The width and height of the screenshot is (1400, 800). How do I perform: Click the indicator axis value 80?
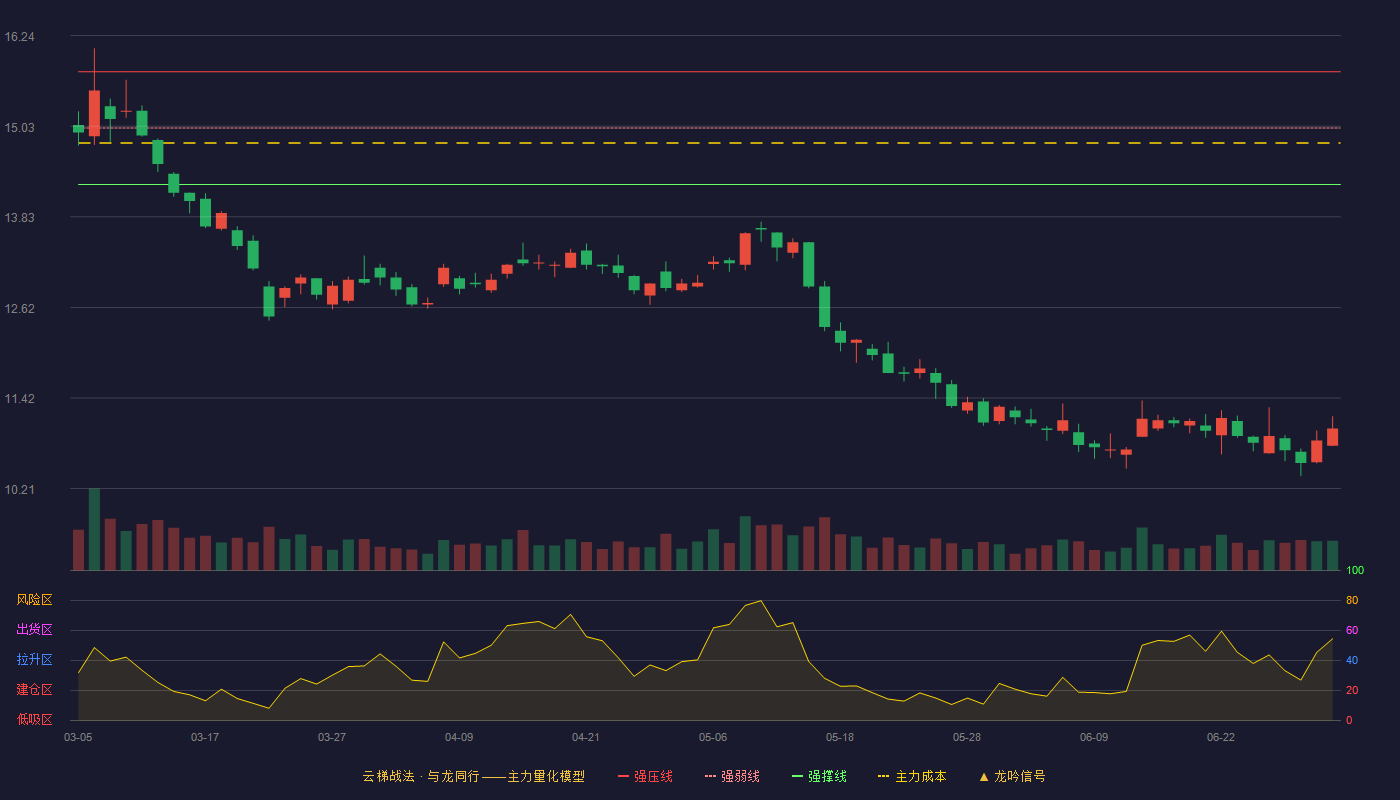pyautogui.click(x=1352, y=601)
